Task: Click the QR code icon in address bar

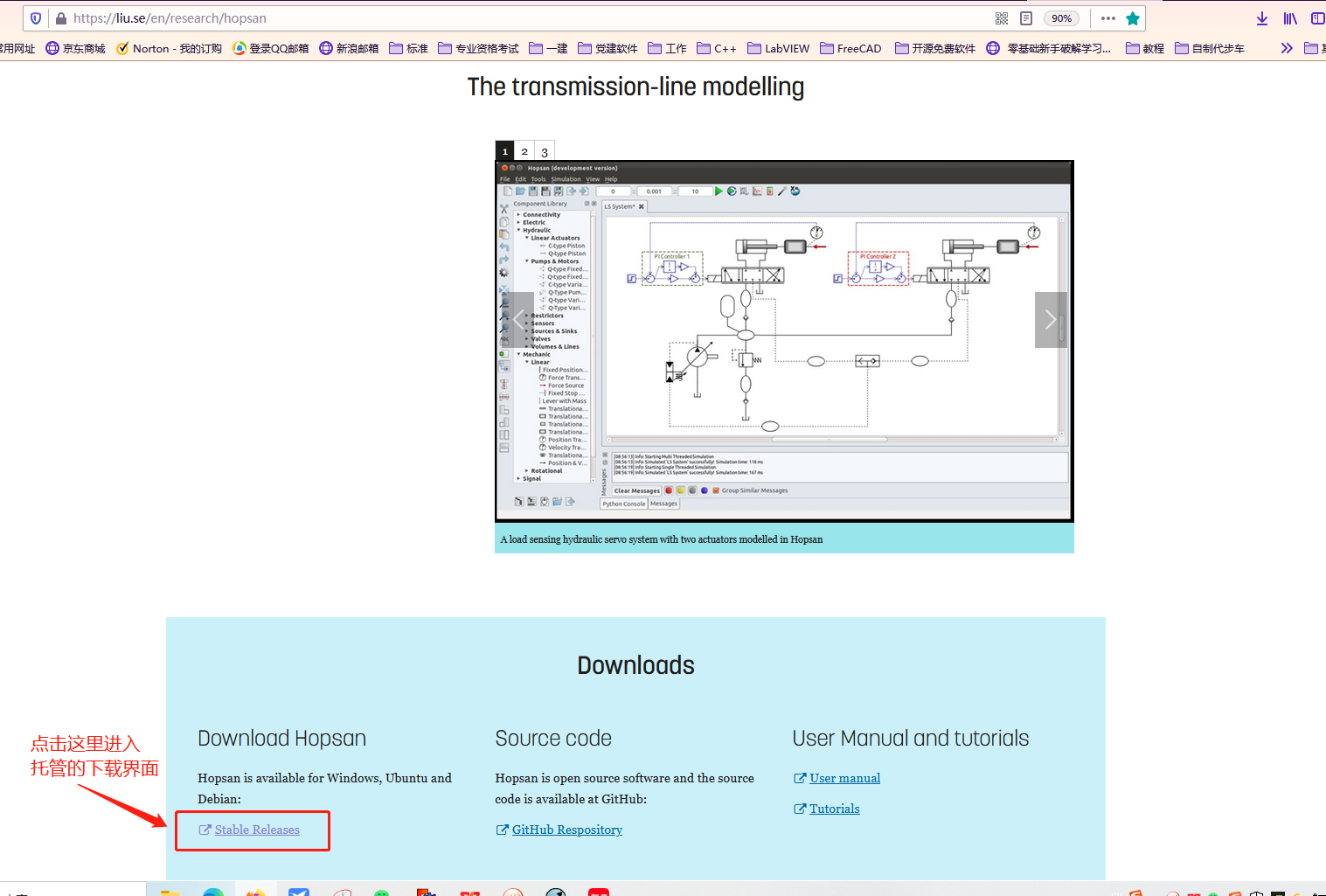Action: (1002, 18)
